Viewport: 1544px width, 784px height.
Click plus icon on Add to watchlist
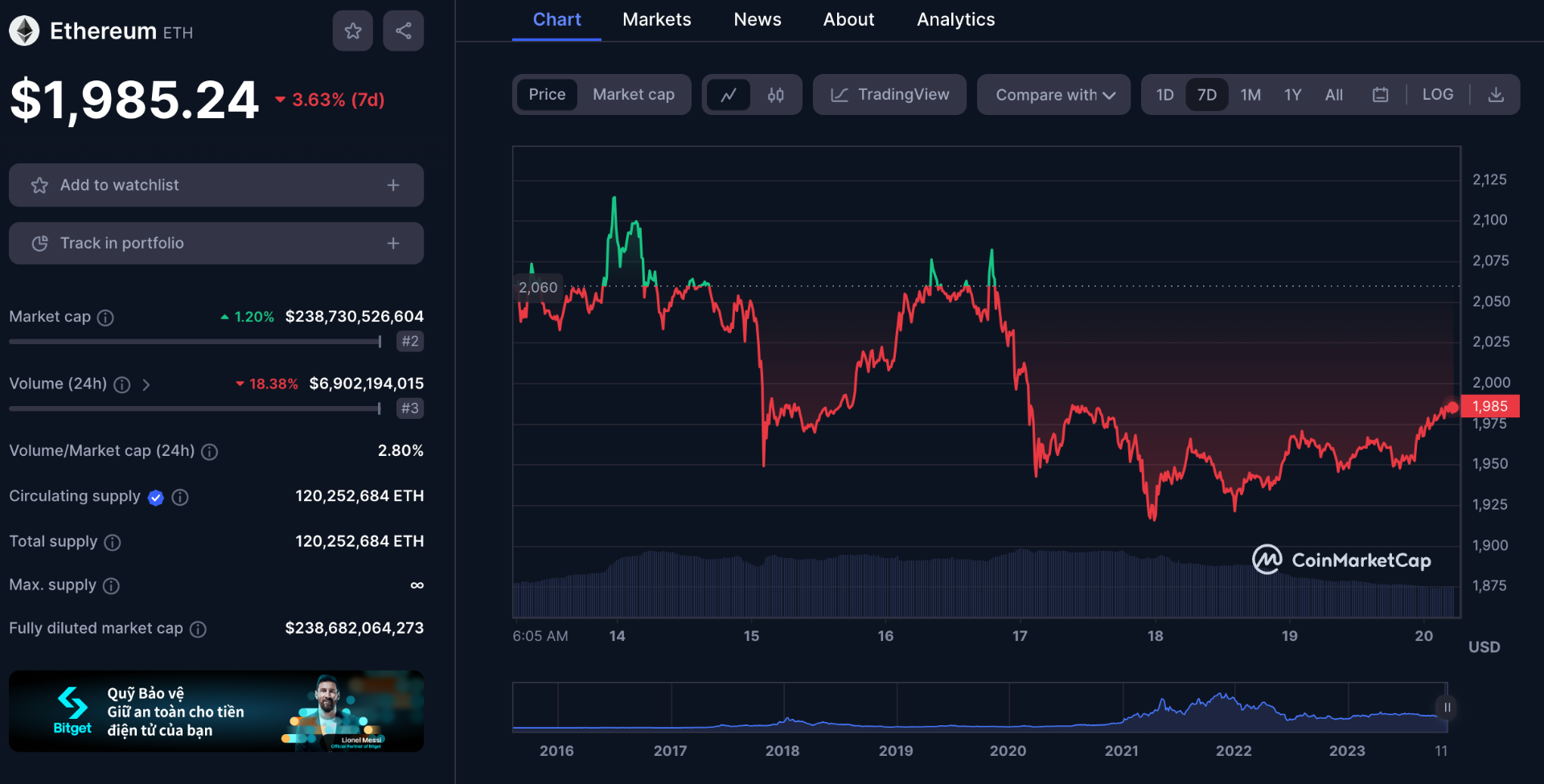point(393,185)
